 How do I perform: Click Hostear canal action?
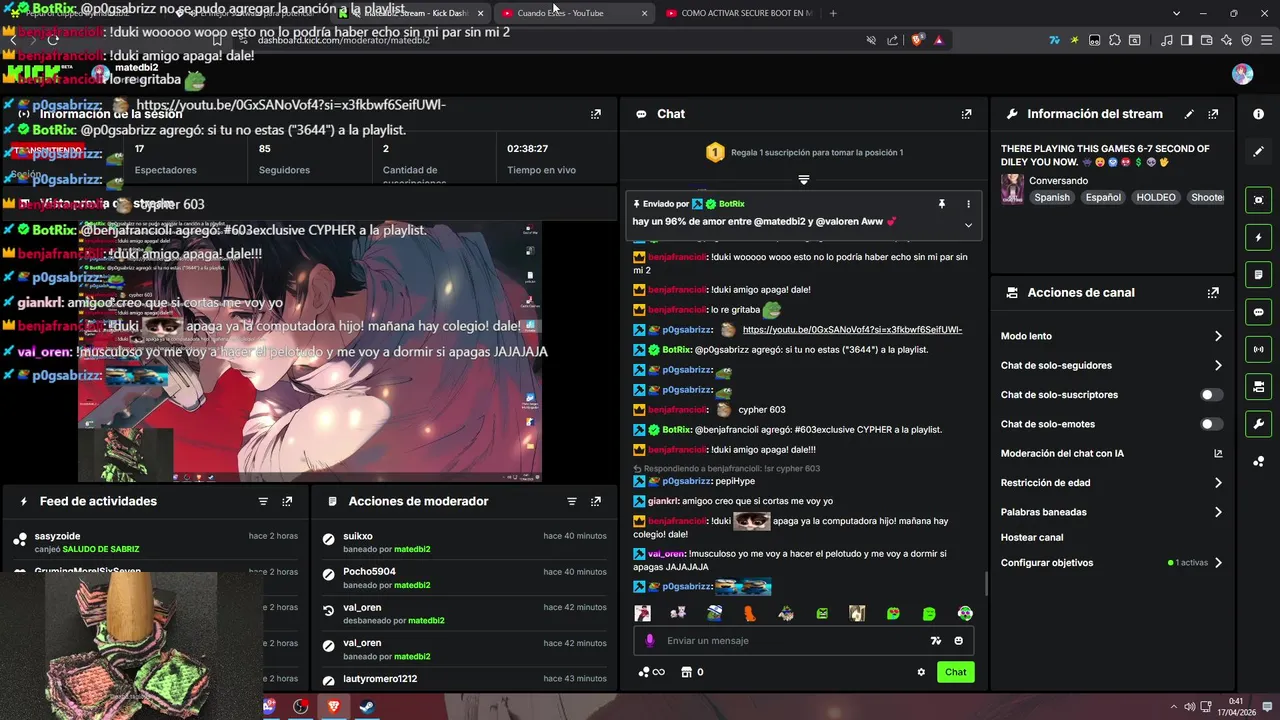[1032, 537]
